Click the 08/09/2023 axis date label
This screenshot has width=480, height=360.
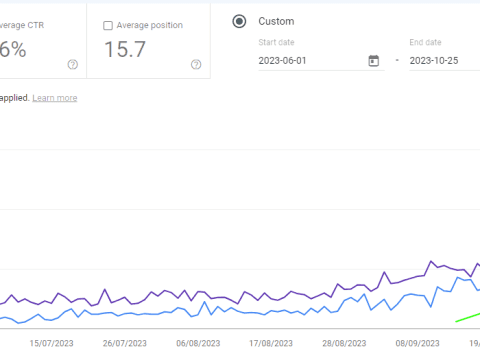coord(417,343)
